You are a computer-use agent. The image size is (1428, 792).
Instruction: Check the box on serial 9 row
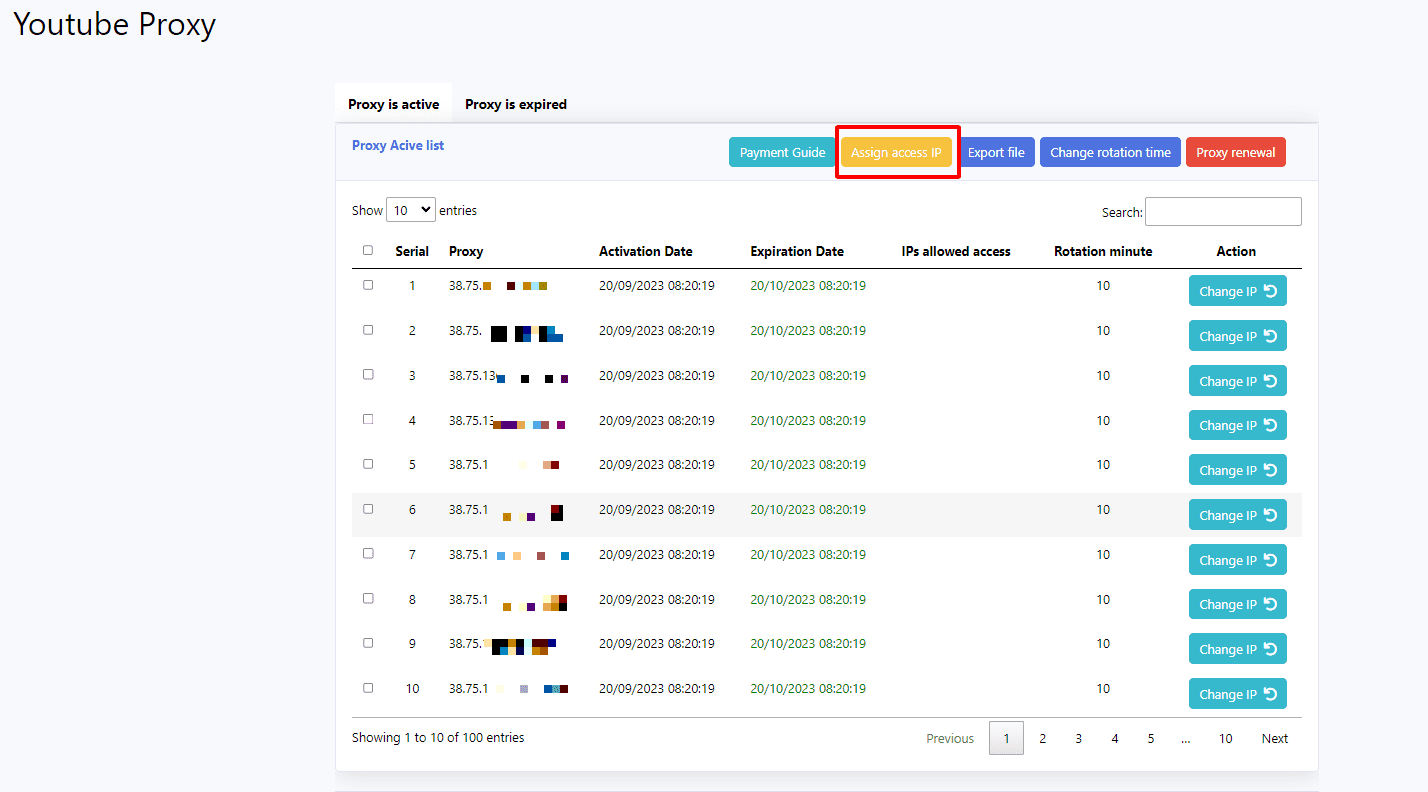[x=368, y=643]
